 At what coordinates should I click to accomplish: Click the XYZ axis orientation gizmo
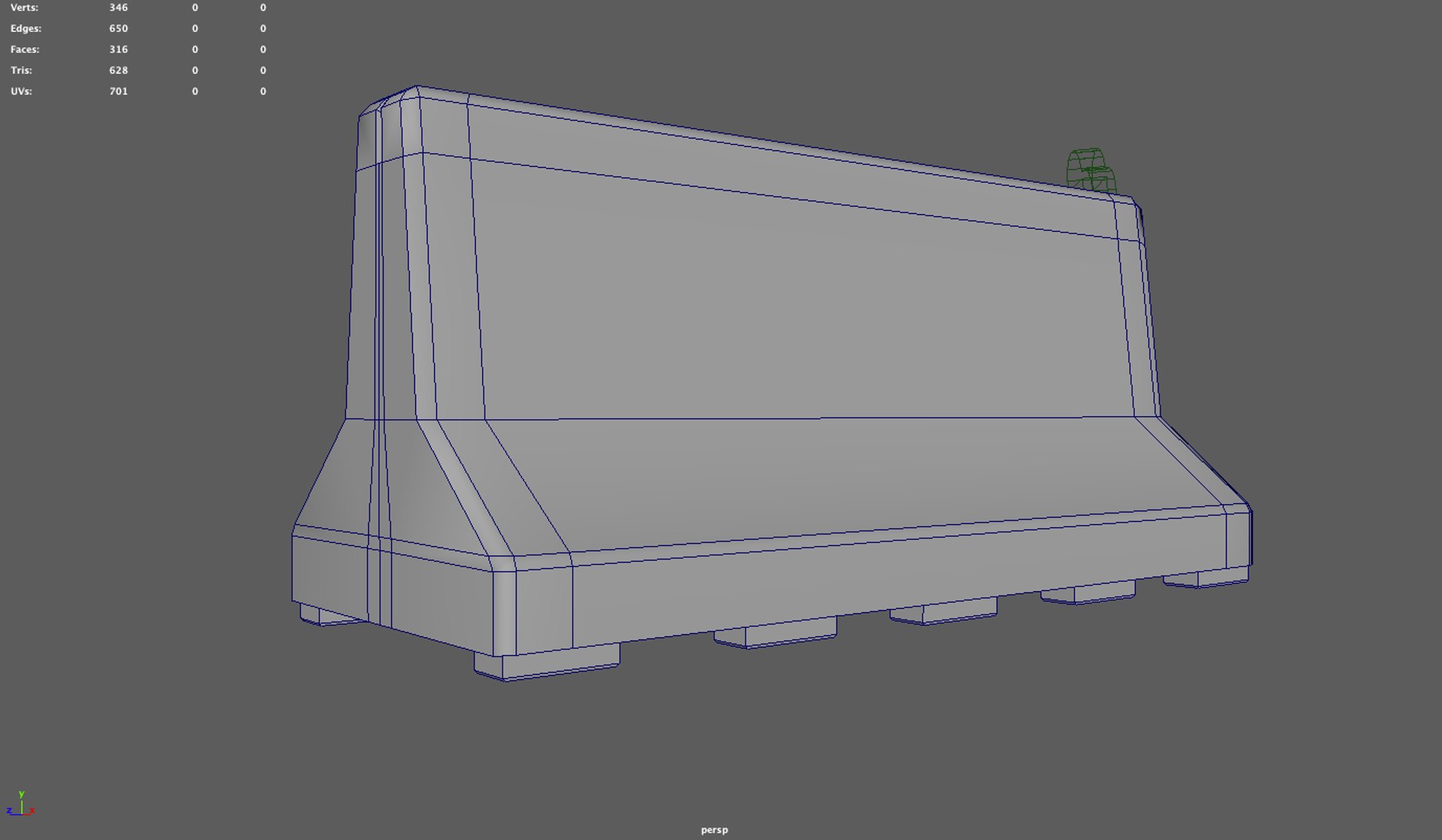tap(20, 804)
